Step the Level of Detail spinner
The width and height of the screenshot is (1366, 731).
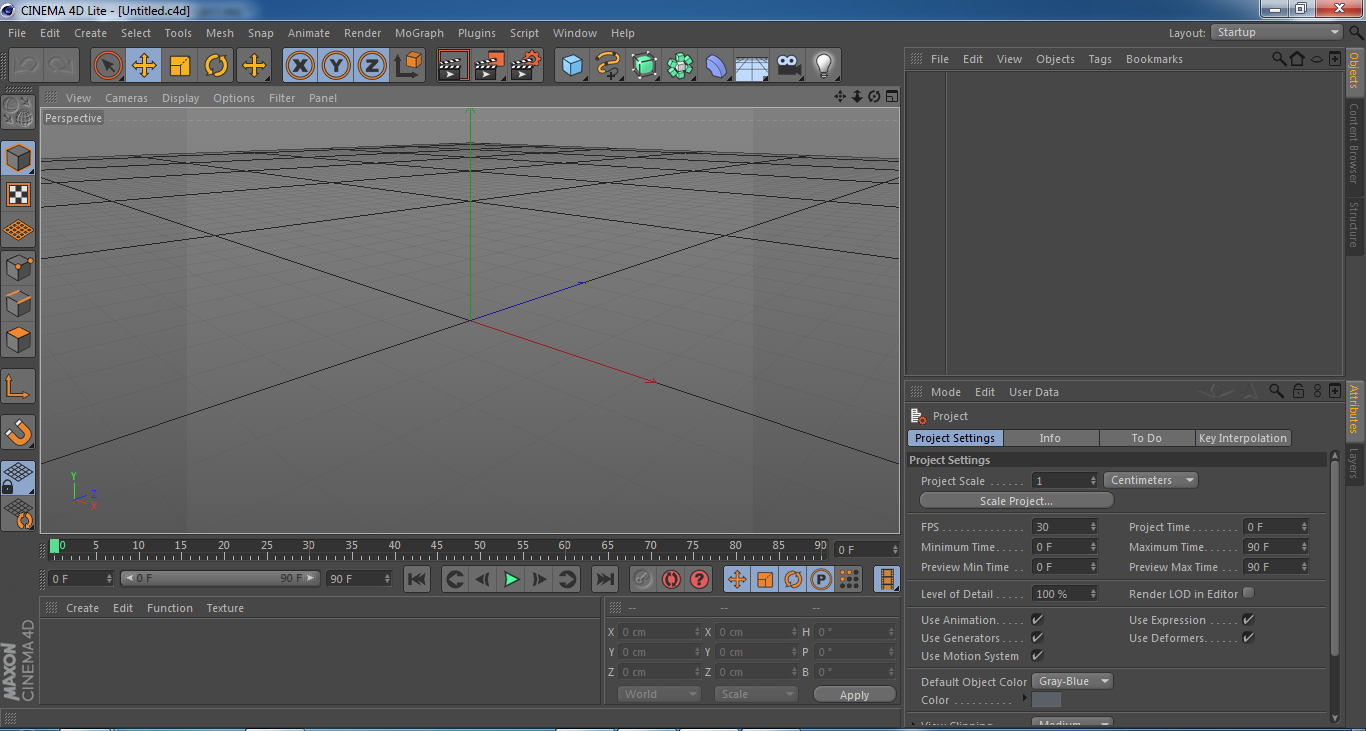[x=1092, y=594]
